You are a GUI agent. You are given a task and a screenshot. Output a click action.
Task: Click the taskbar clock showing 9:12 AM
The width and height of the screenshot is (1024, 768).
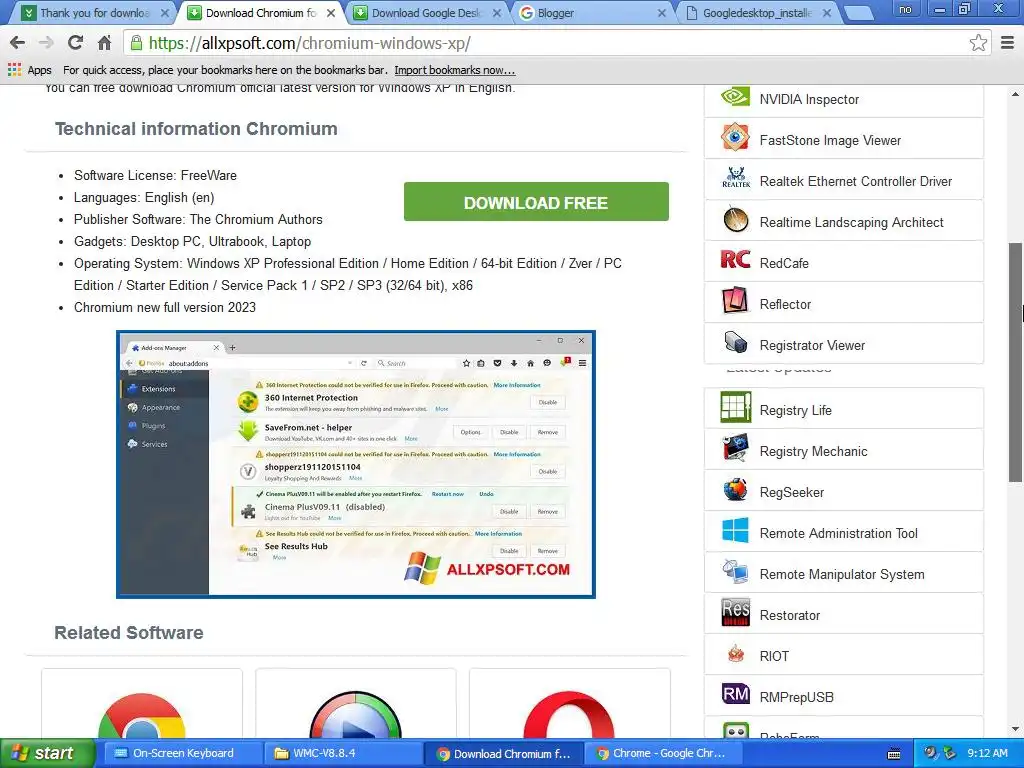[x=987, y=754]
